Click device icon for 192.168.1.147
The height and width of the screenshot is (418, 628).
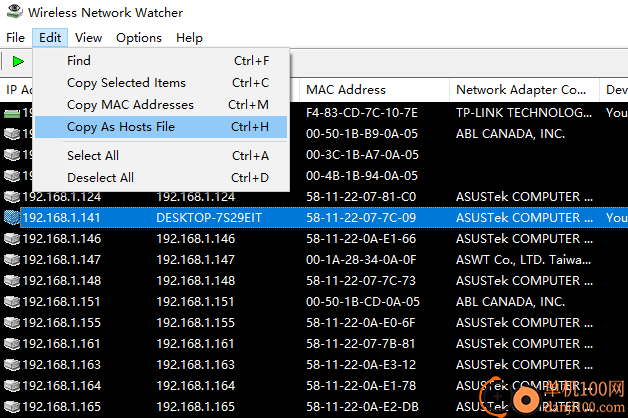coord(12,259)
